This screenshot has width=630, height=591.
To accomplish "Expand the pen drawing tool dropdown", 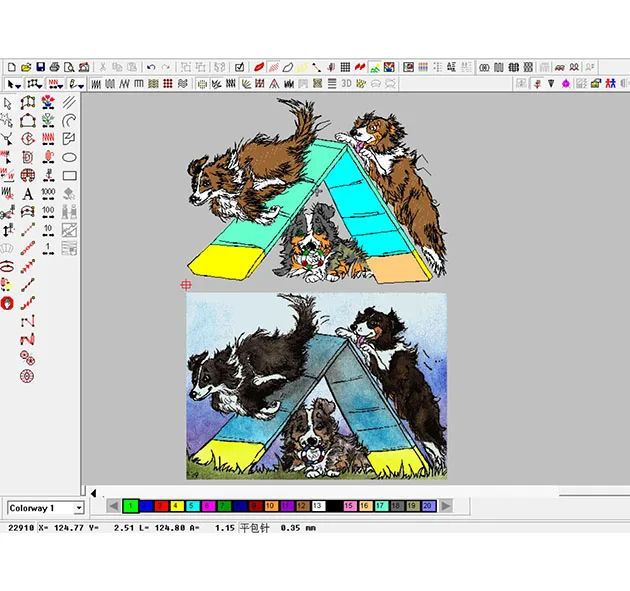I will point(80,84).
